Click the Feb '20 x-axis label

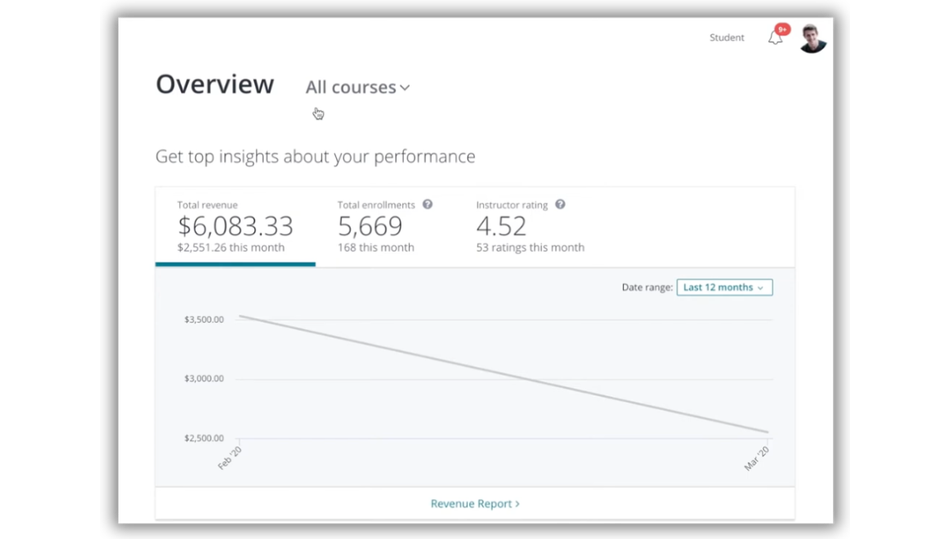(x=230, y=458)
